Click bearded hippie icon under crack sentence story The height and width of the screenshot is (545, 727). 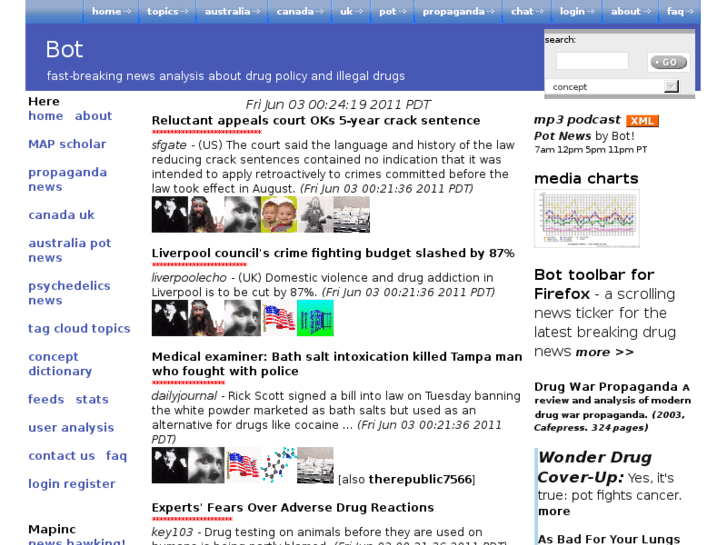(206, 214)
